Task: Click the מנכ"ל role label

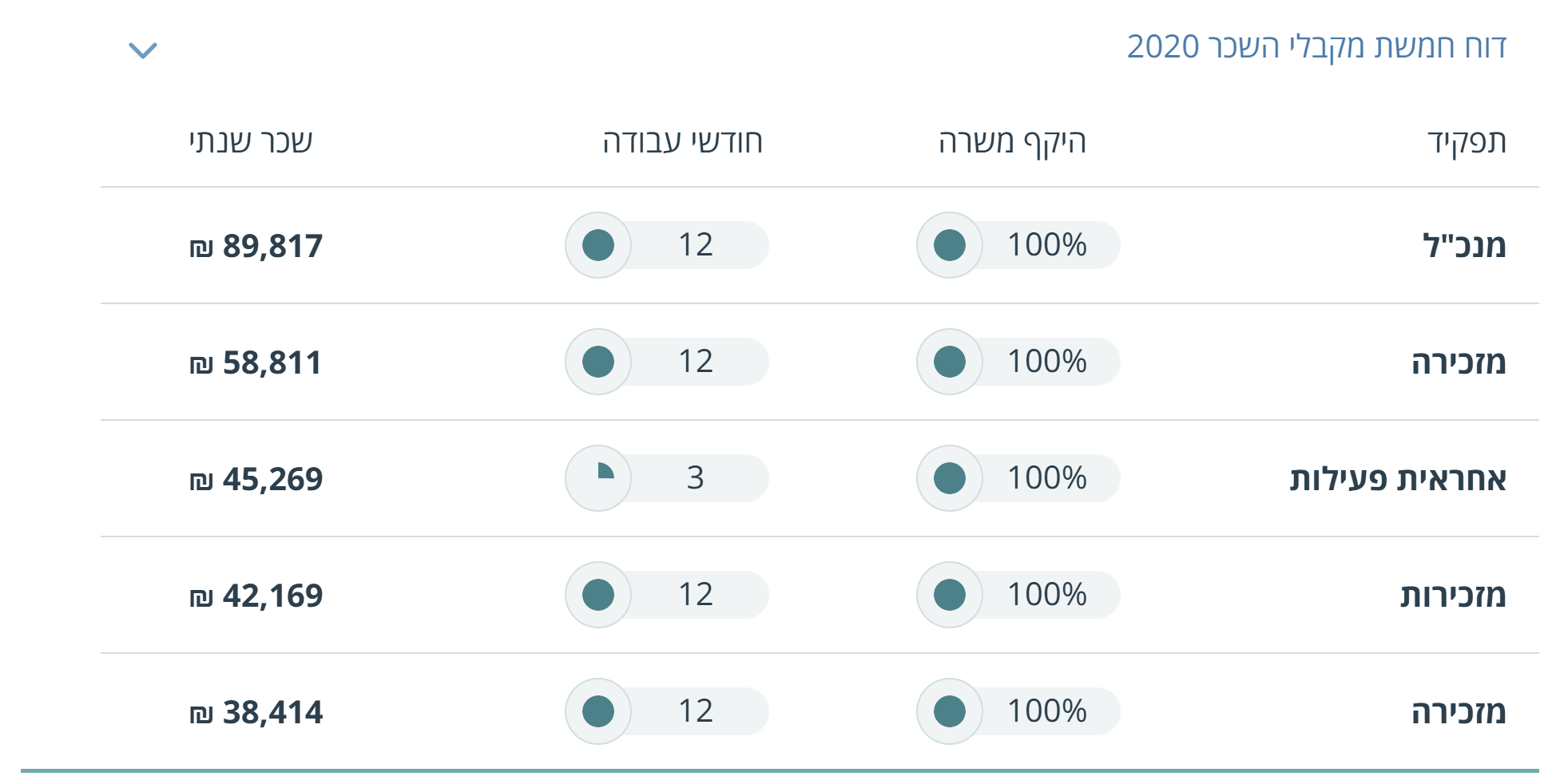Action: point(1464,245)
